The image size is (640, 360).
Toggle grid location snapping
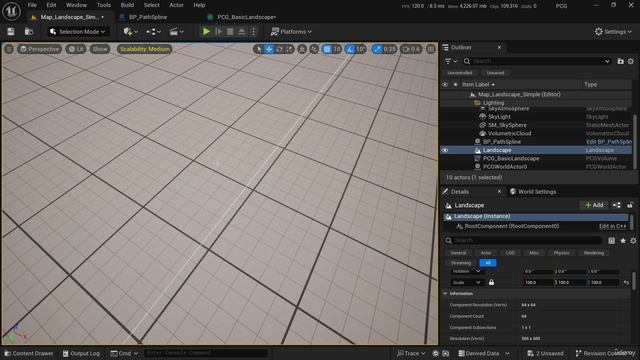coord(327,49)
